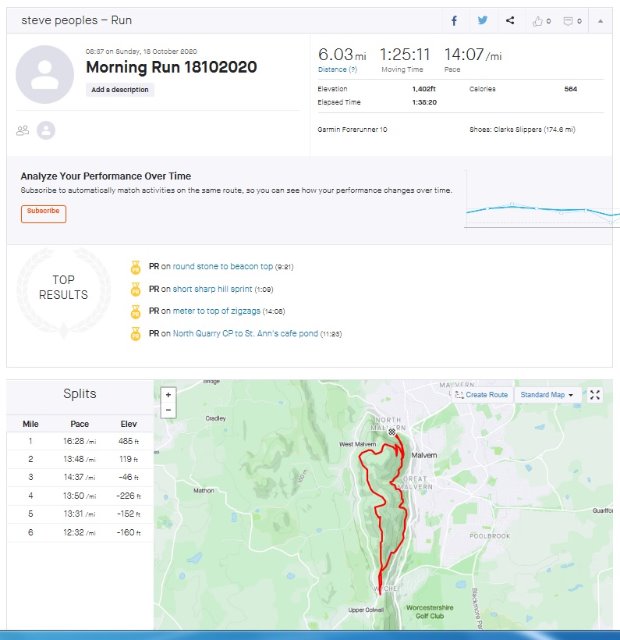Screen dimensions: 620x640
Task: Open round stone to beacon top segment
Action: tap(222, 267)
